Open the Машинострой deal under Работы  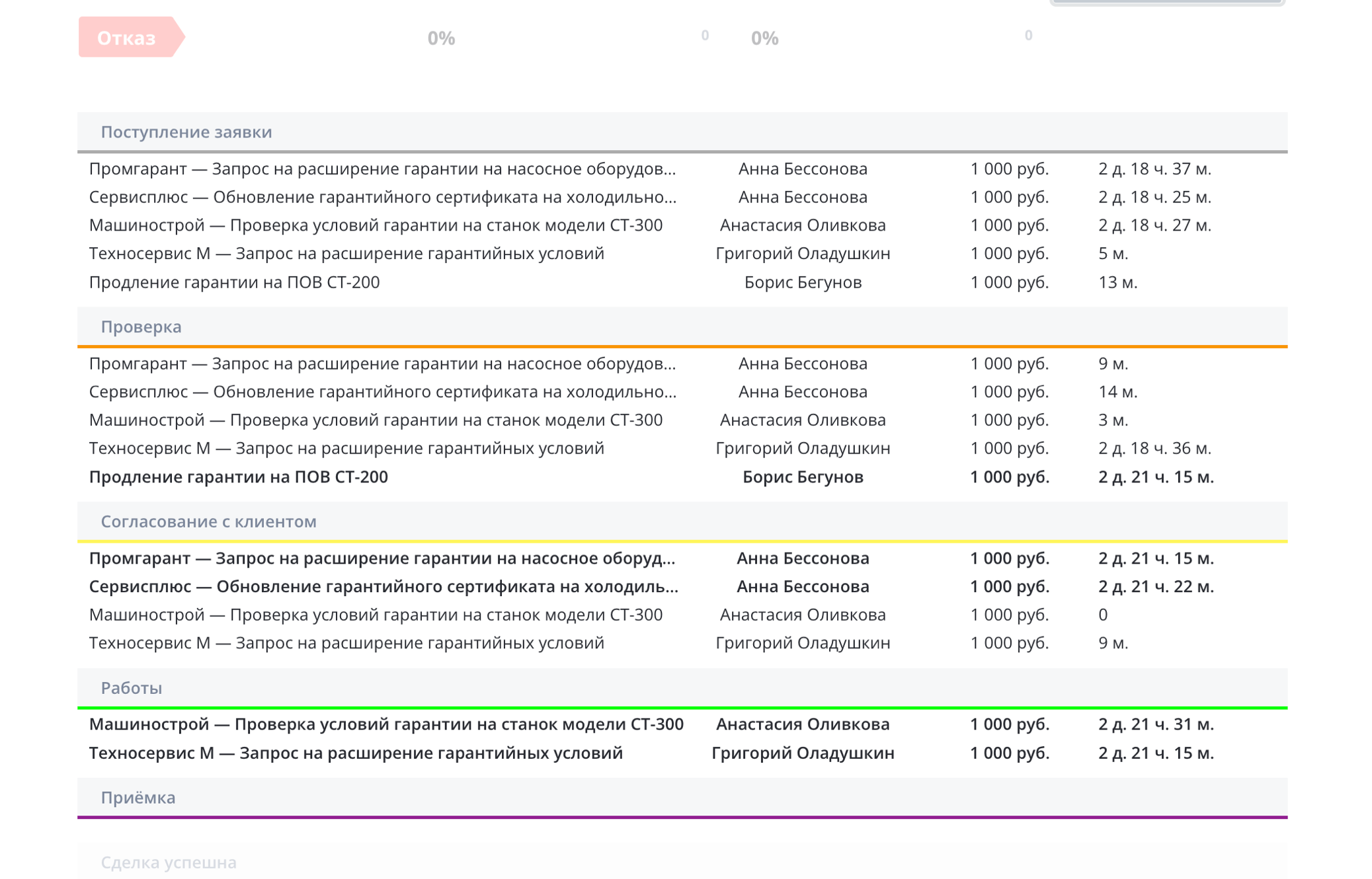click(x=386, y=724)
